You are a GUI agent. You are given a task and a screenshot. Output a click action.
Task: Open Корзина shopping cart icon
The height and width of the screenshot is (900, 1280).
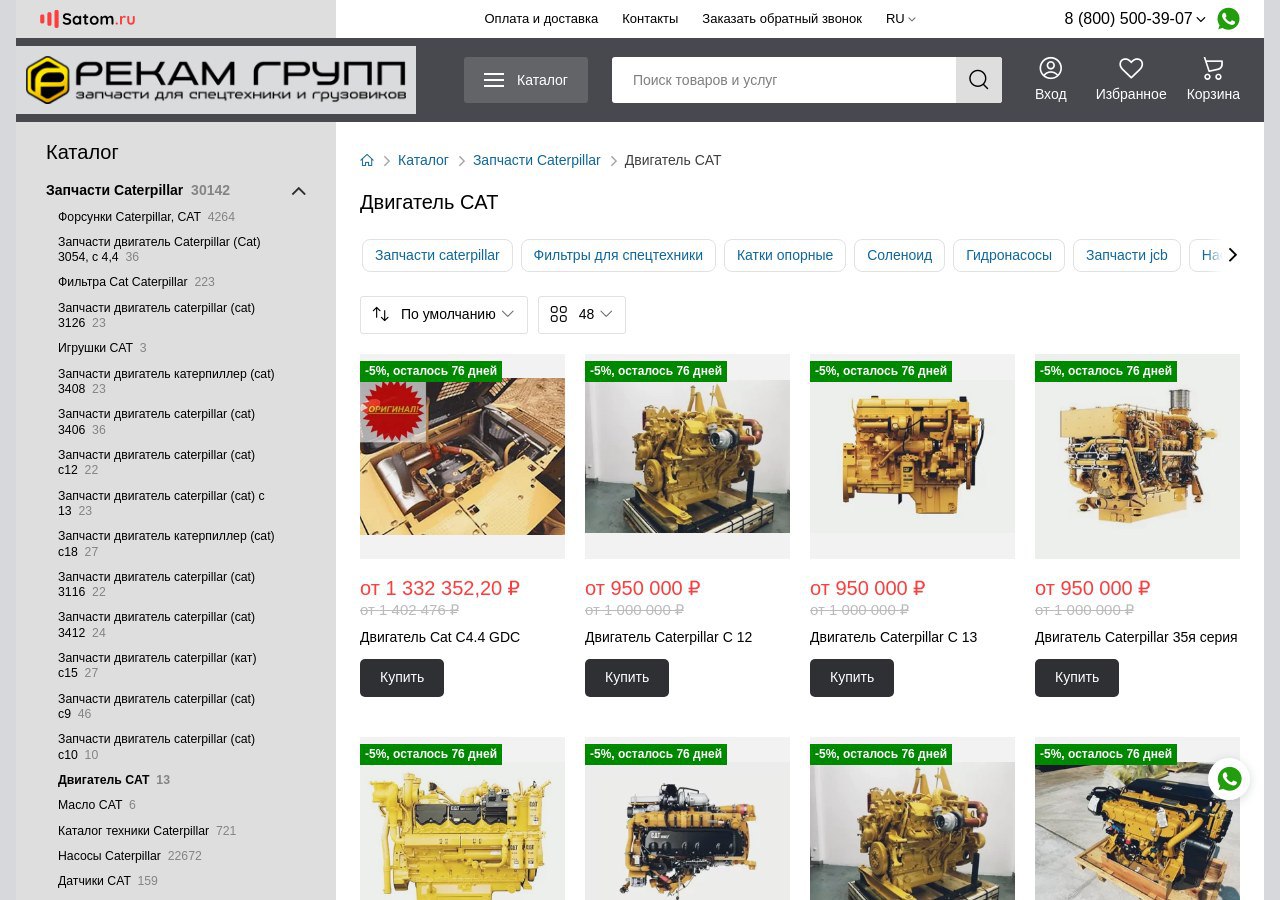tap(1213, 80)
